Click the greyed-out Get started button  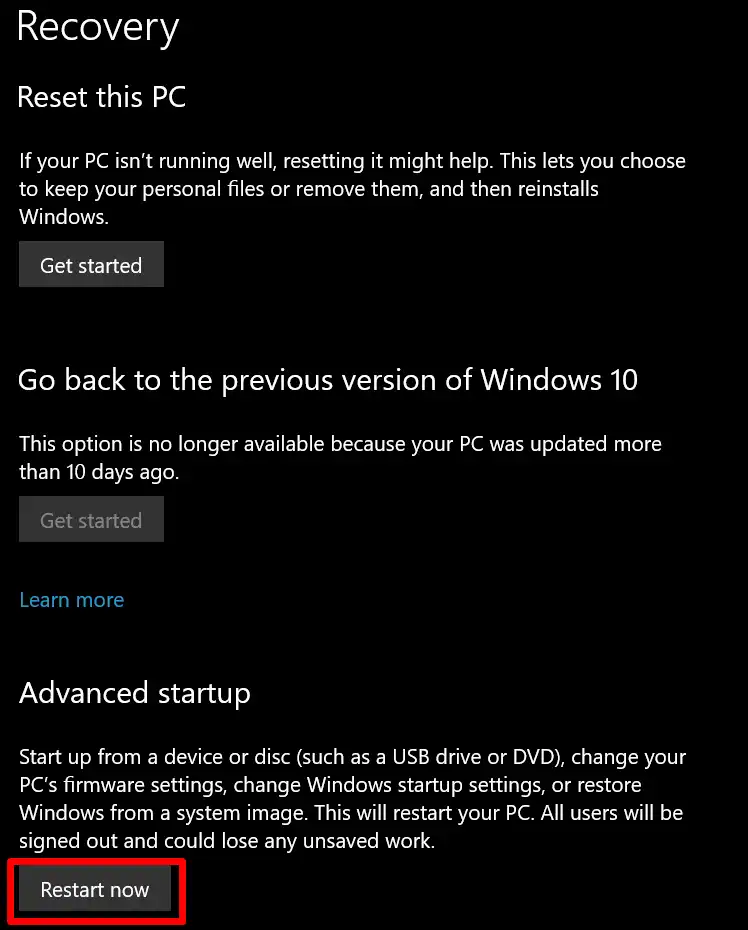[91, 521]
